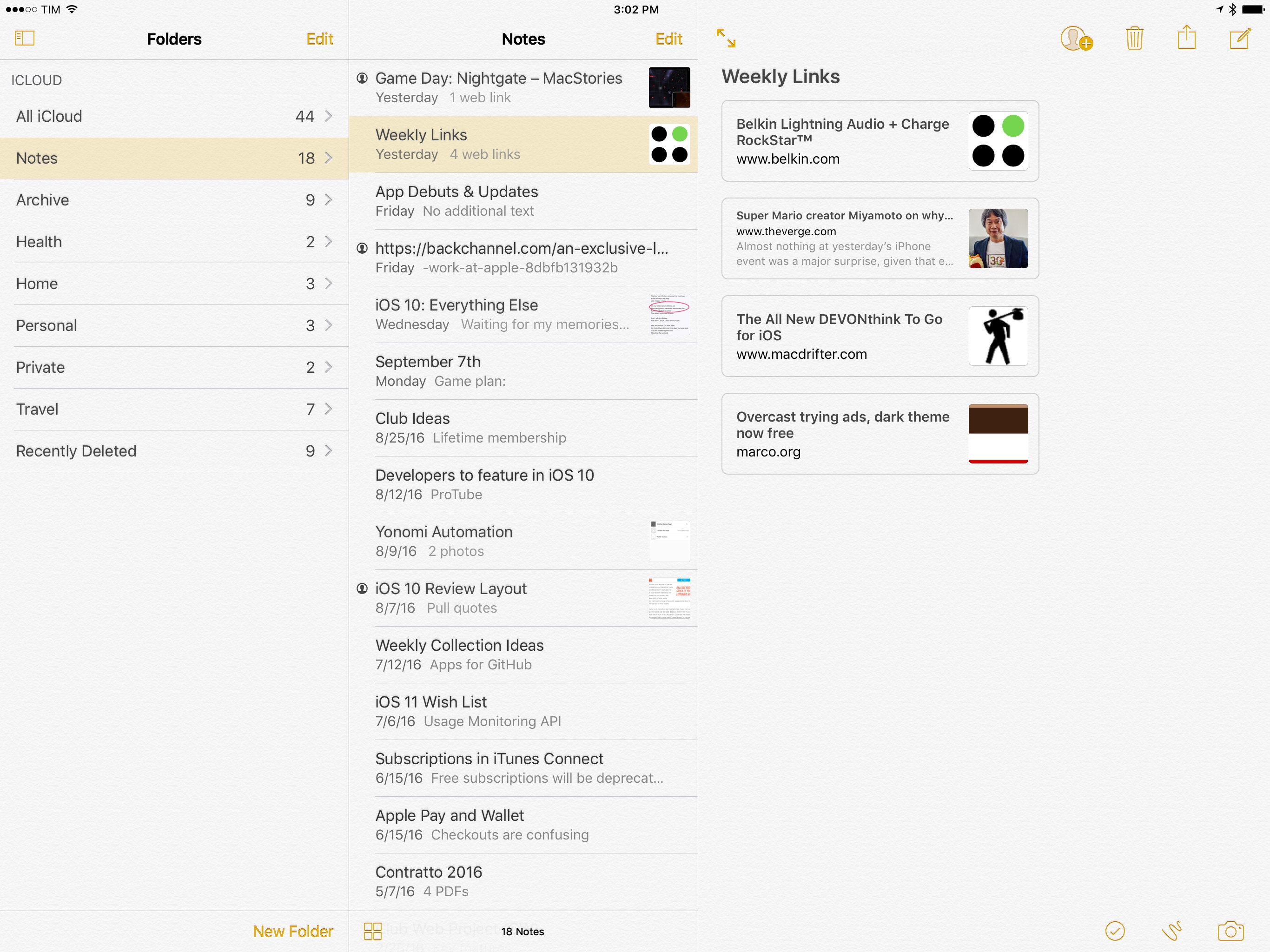Image resolution: width=1270 pixels, height=952 pixels.
Task: Tap the shared icon beside Game Day note
Action: coord(362,78)
